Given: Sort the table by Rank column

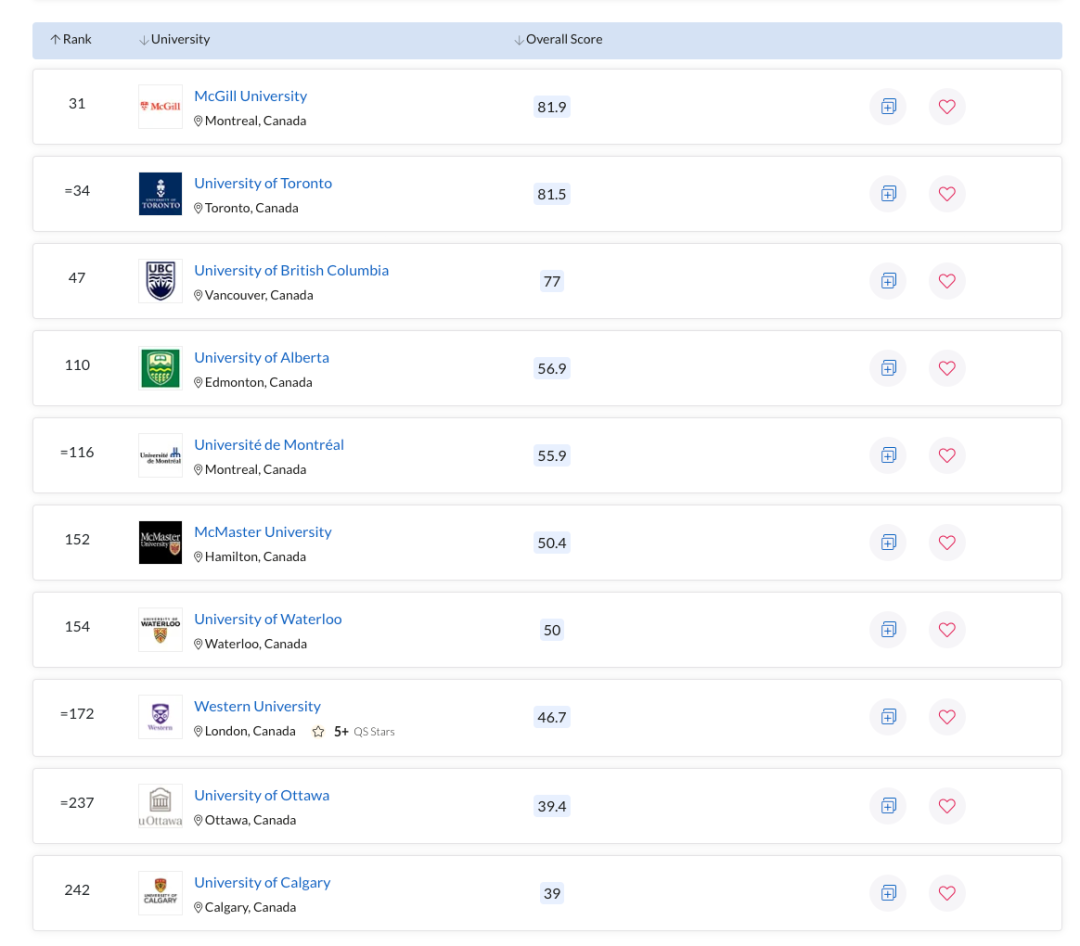Looking at the screenshot, I should click(x=71, y=39).
